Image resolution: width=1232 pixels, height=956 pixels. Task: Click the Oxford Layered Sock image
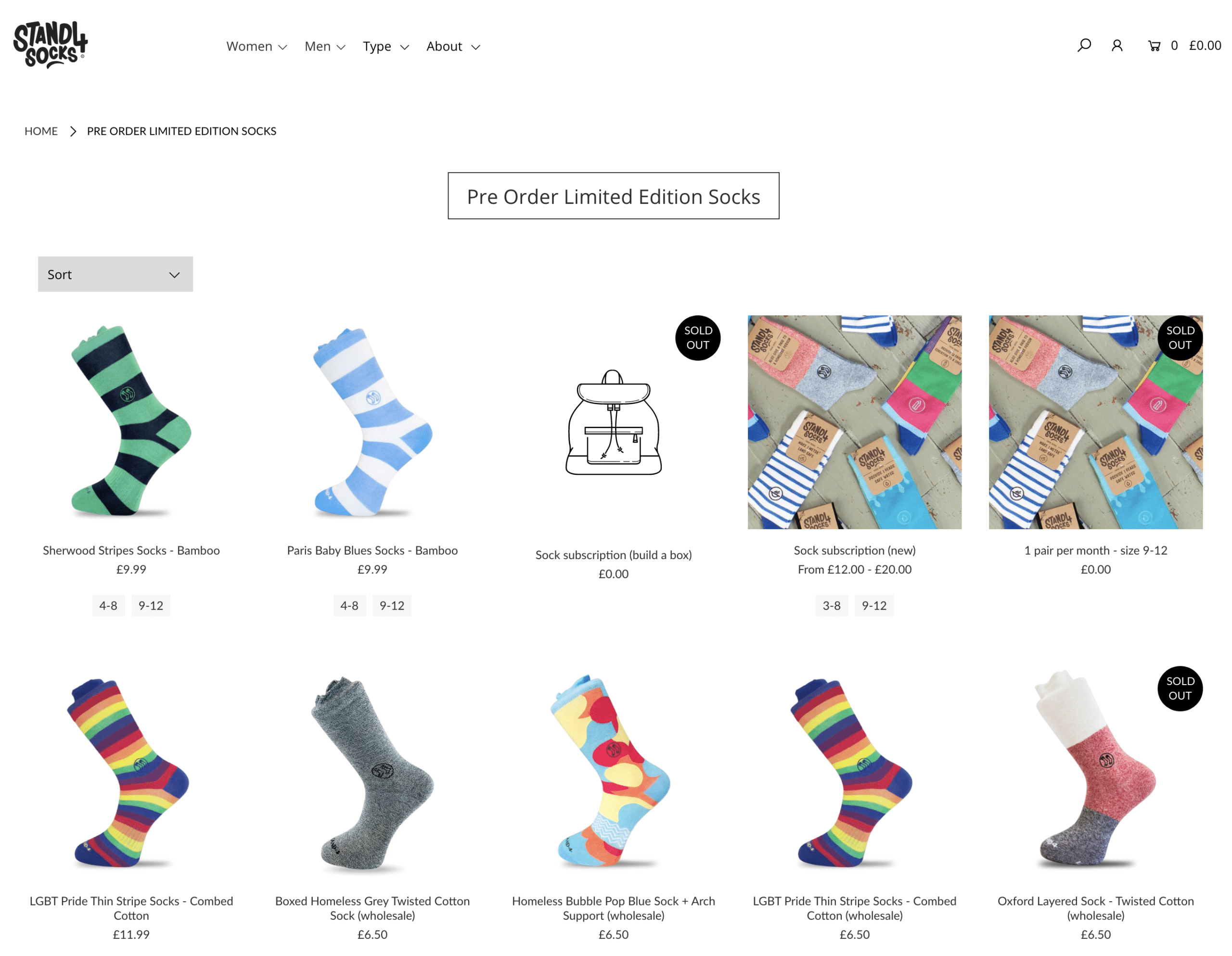(x=1095, y=773)
